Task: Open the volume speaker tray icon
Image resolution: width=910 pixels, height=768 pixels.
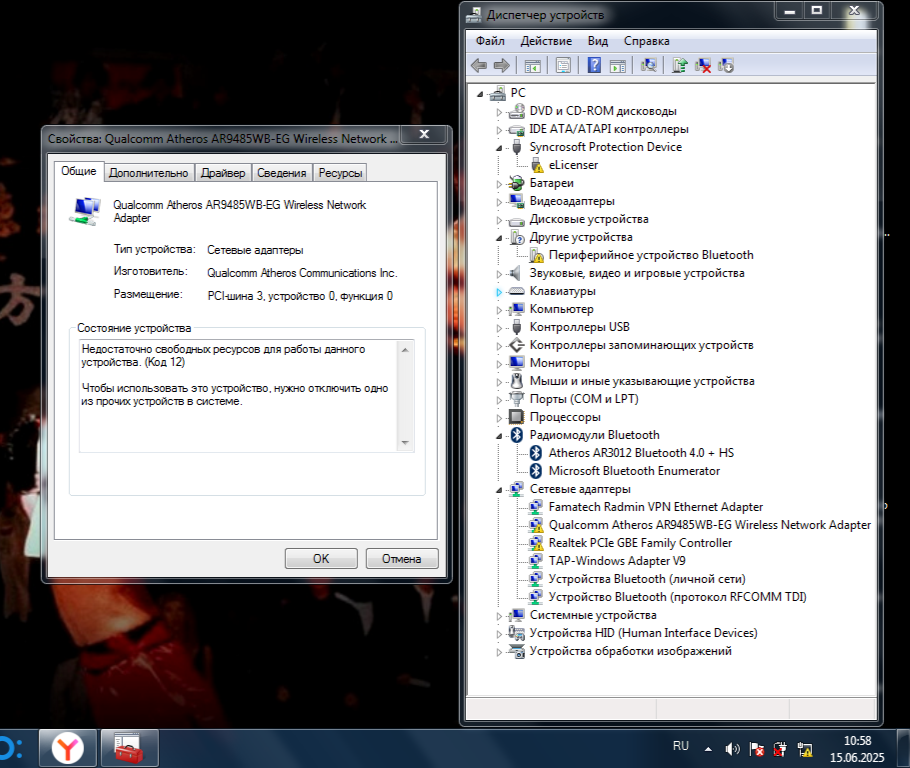Action: (x=732, y=749)
